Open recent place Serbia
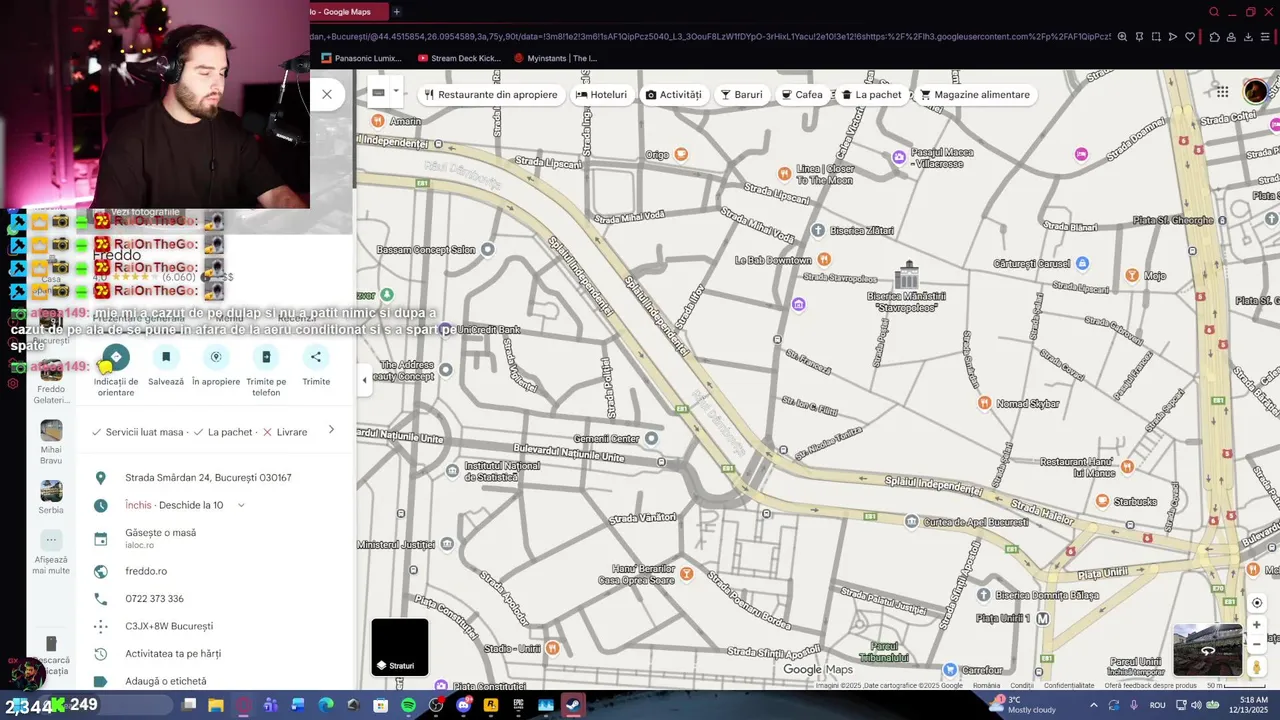Screen dimensions: 1280x720 pos(51,497)
